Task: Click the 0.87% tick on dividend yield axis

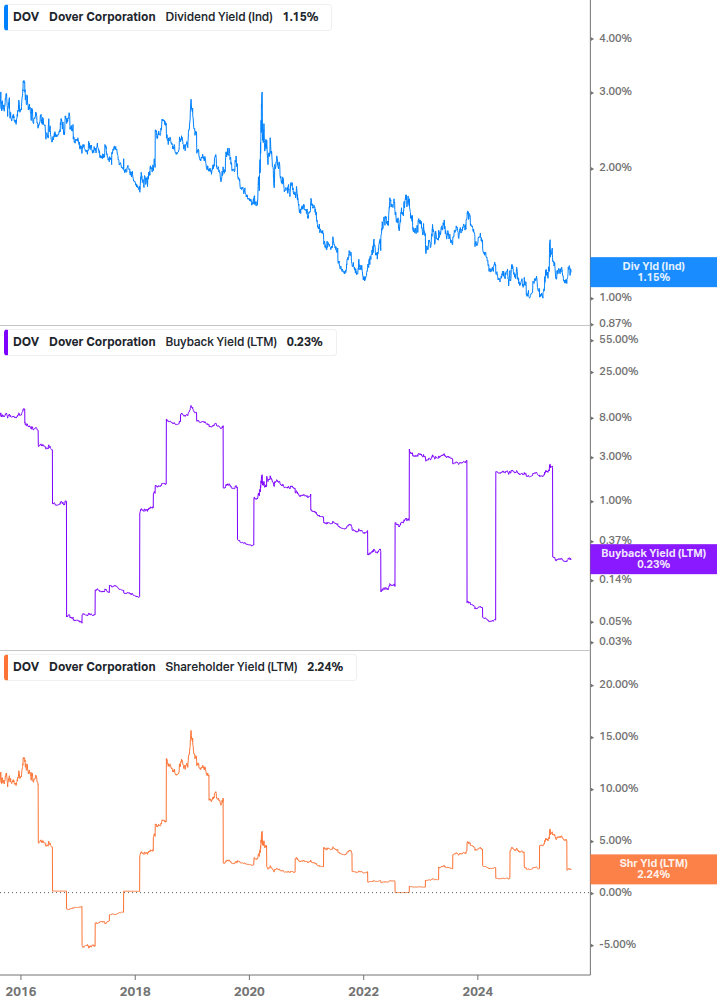Action: click(x=615, y=324)
